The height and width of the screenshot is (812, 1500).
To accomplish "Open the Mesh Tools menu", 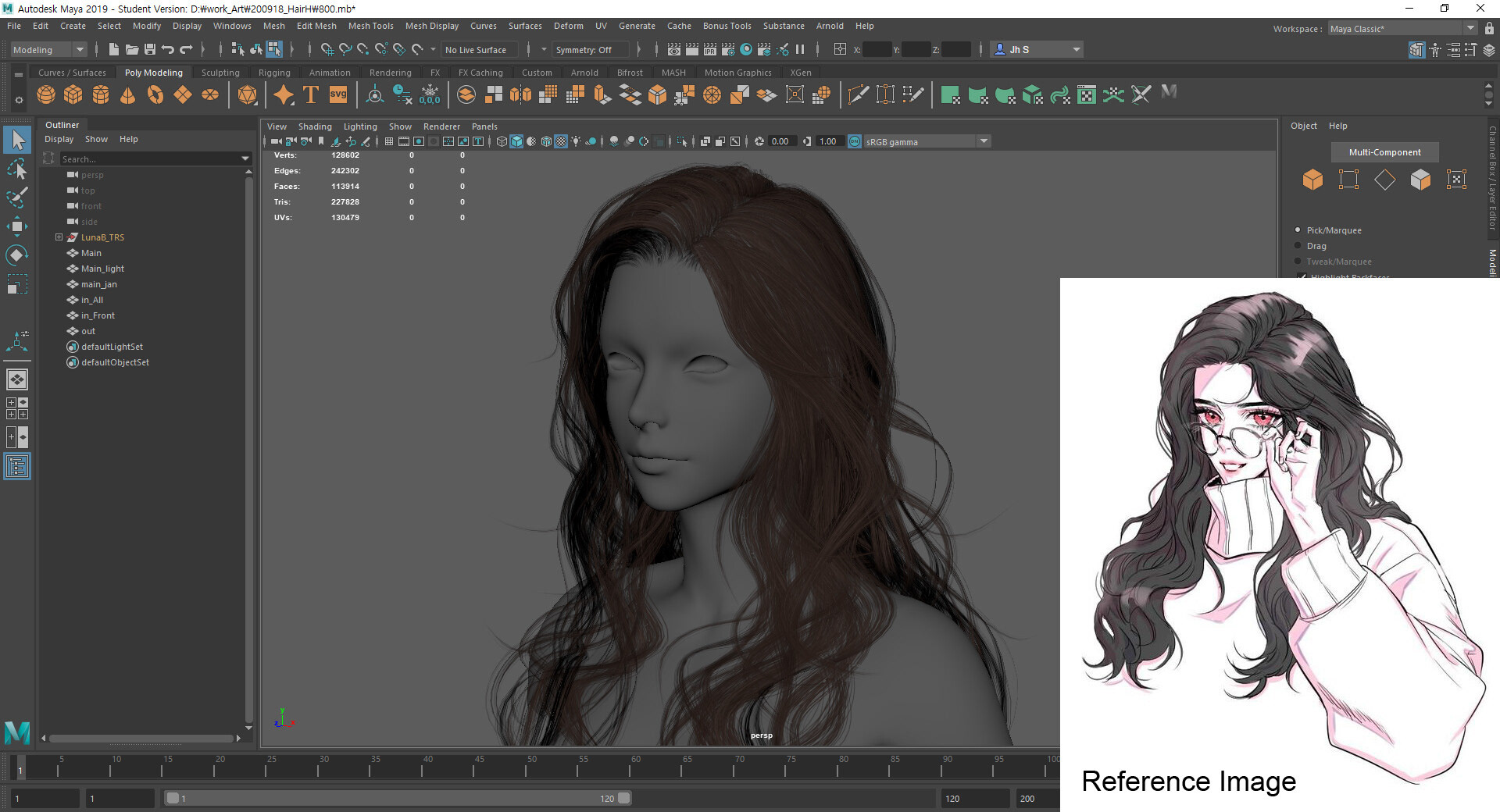I will [370, 26].
